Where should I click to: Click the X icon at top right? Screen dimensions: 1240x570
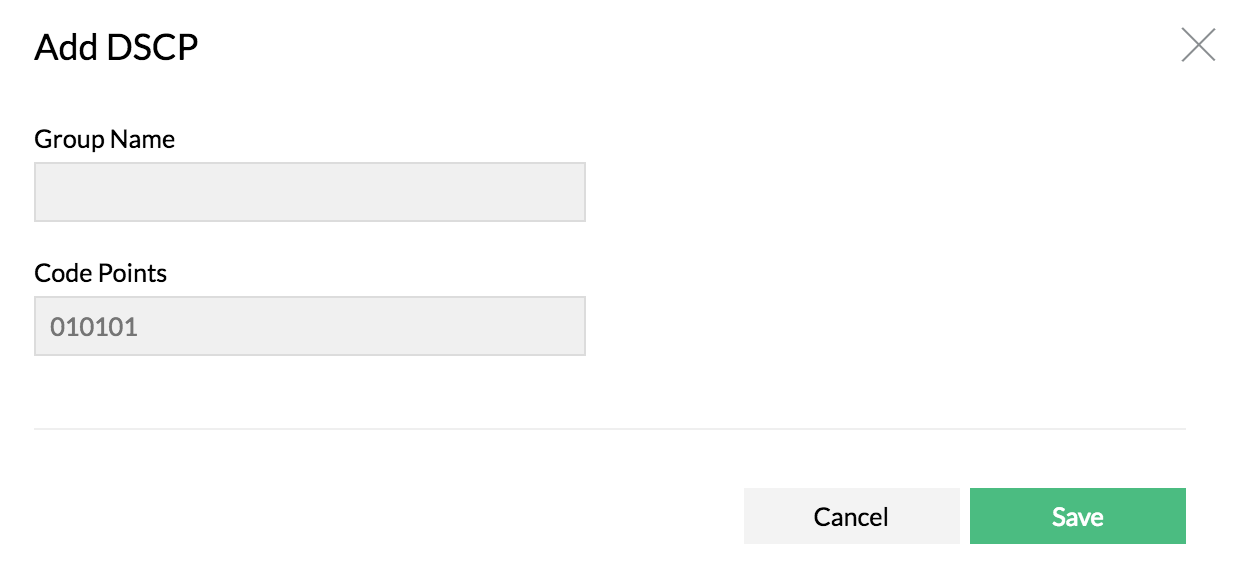[1198, 45]
